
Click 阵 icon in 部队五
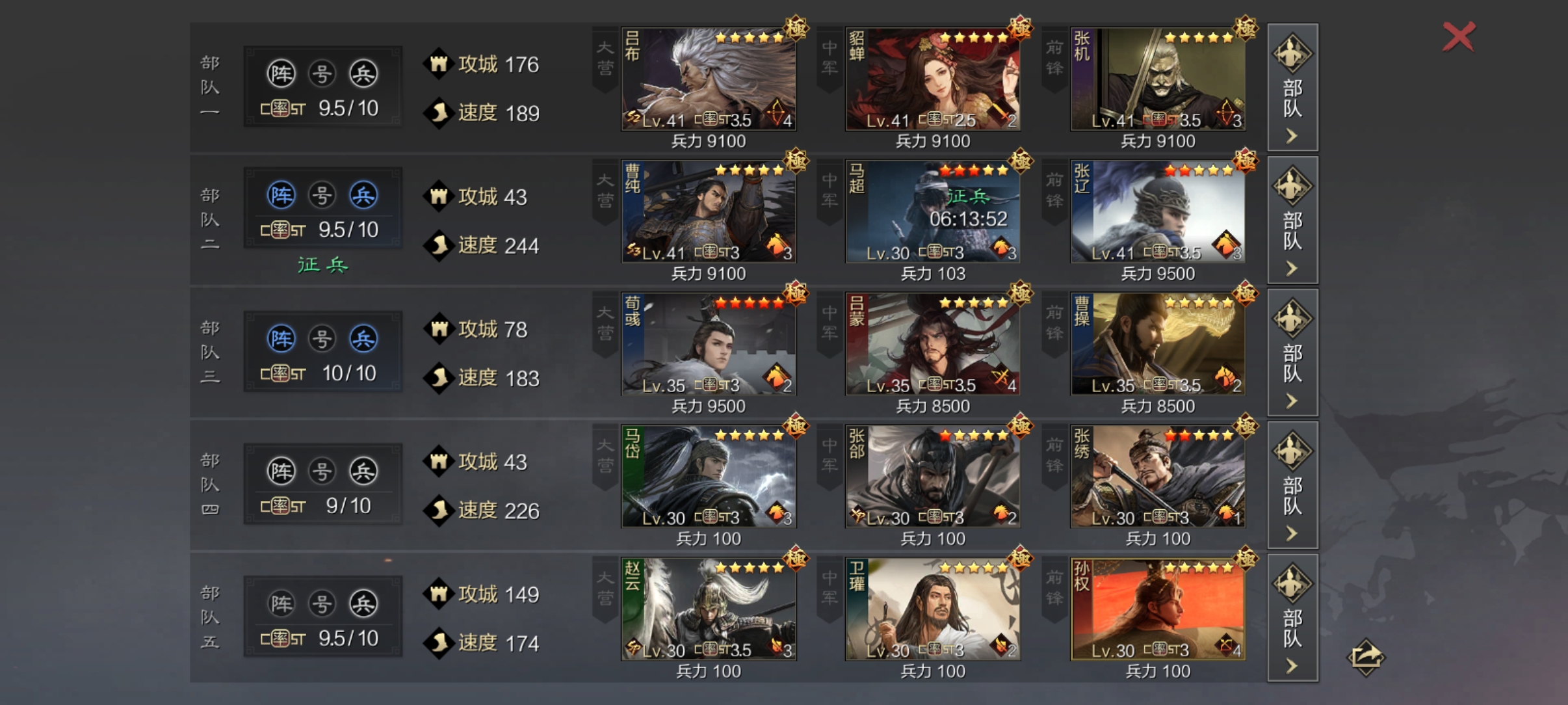pyautogui.click(x=281, y=604)
